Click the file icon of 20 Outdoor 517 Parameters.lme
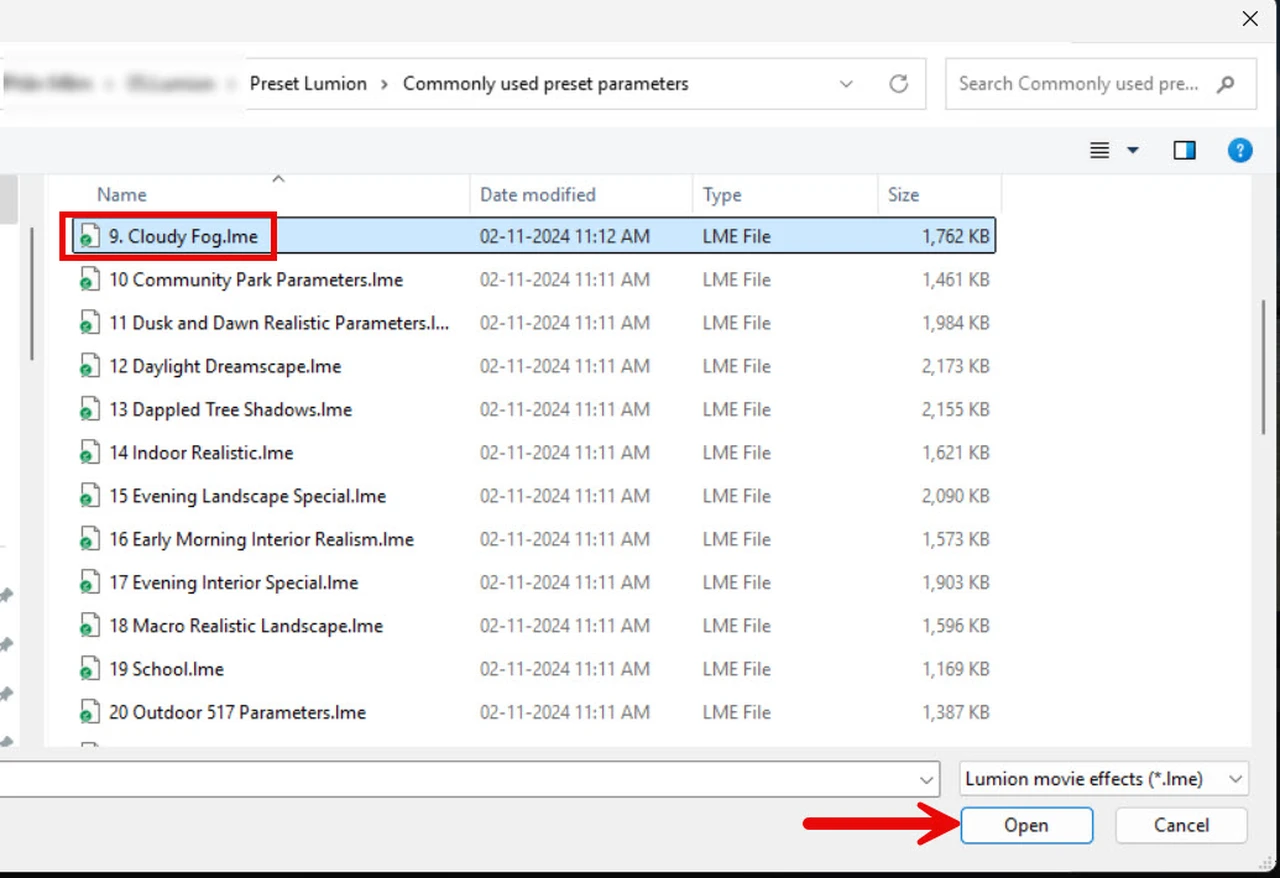The image size is (1280, 878). (x=89, y=712)
